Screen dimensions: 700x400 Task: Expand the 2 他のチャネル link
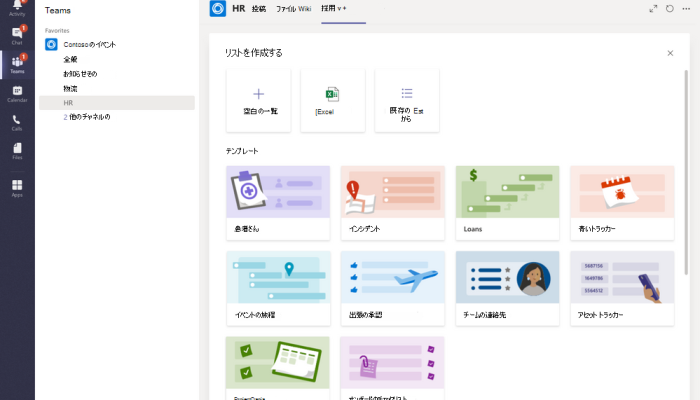pos(87,117)
